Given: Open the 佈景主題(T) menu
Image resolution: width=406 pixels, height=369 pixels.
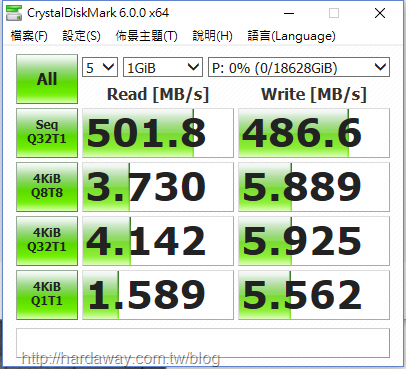Looking at the screenshot, I should point(146,36).
